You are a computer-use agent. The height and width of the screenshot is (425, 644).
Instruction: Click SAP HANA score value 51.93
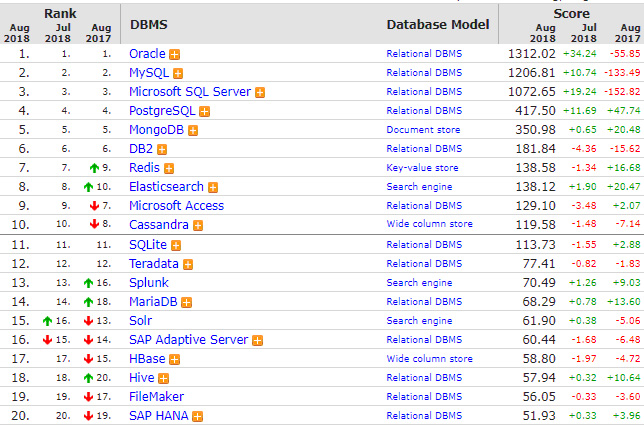(539, 416)
